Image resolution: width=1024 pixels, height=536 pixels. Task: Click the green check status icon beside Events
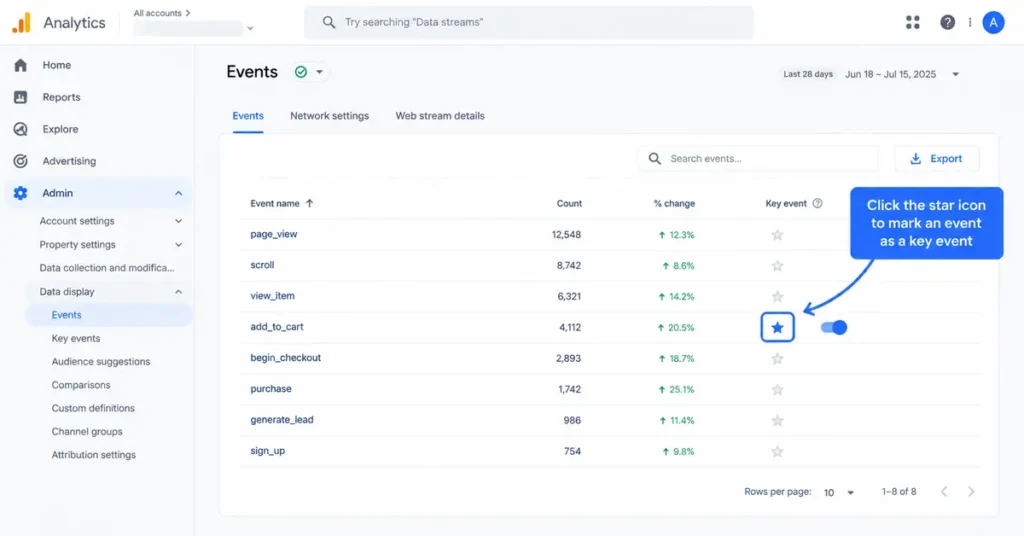(x=300, y=72)
